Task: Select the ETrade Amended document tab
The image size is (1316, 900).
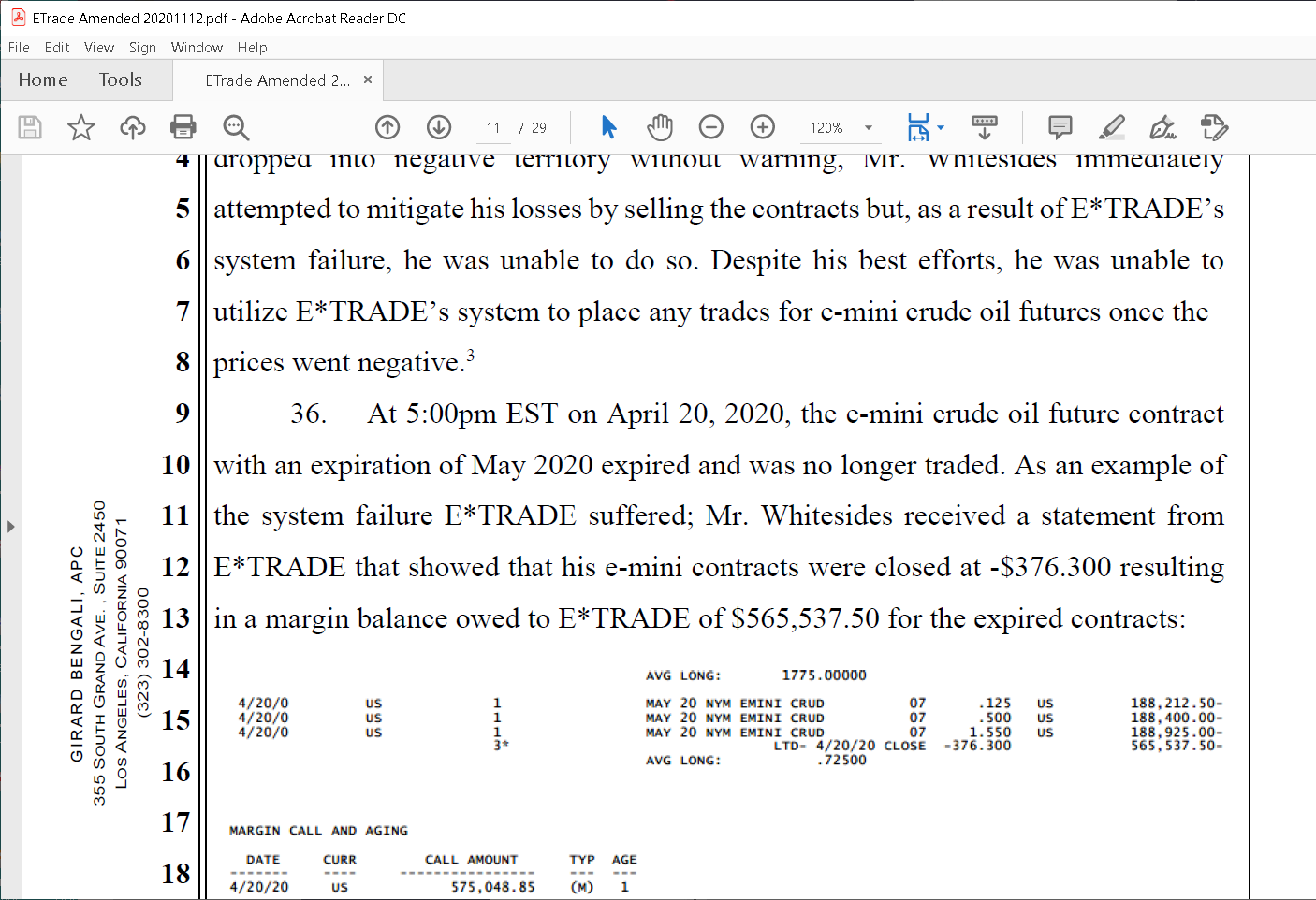Action: tap(278, 80)
